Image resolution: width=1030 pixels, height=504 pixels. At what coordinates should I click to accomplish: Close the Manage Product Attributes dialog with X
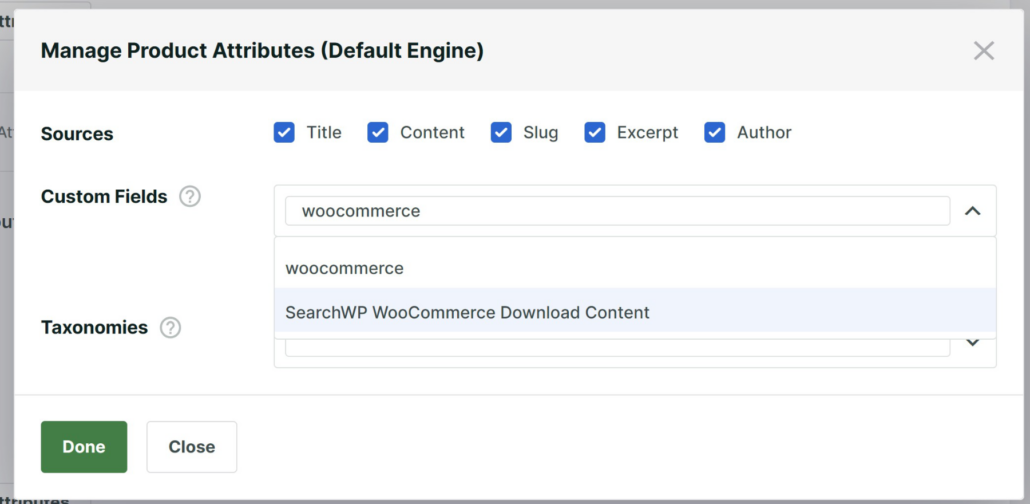tap(983, 51)
